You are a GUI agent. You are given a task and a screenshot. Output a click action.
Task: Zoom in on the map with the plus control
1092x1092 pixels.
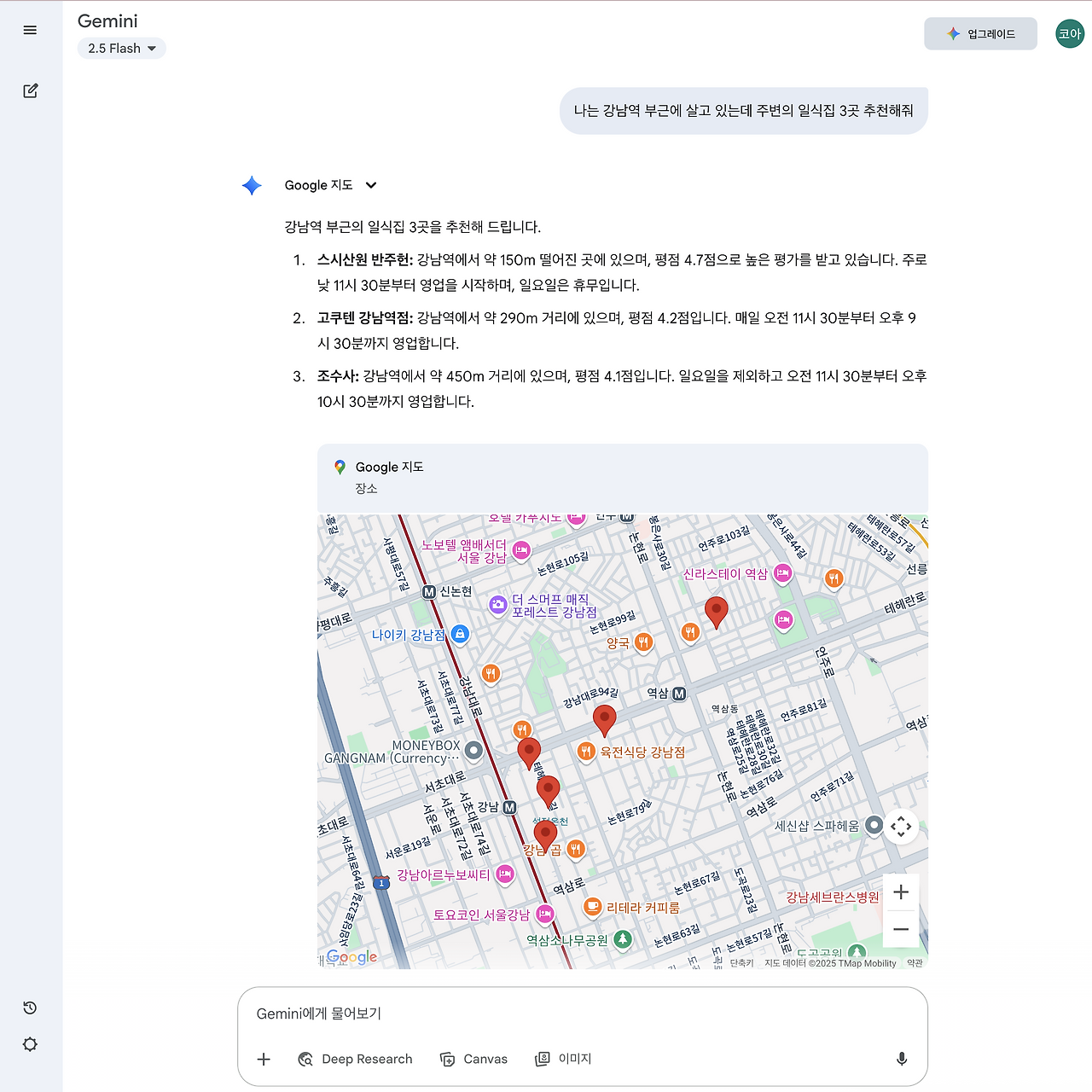tap(901, 892)
